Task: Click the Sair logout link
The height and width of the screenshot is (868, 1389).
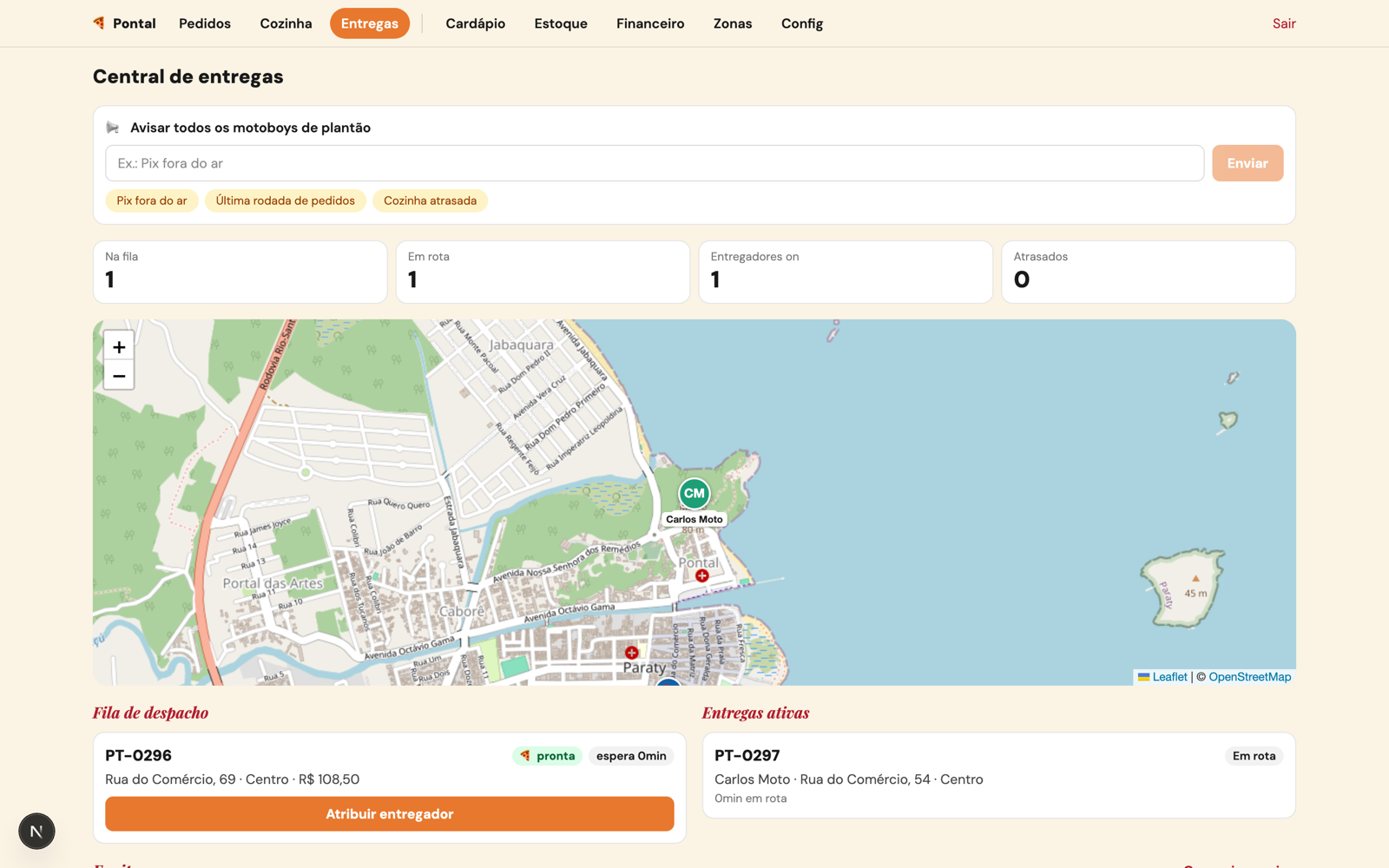Action: (x=1284, y=23)
